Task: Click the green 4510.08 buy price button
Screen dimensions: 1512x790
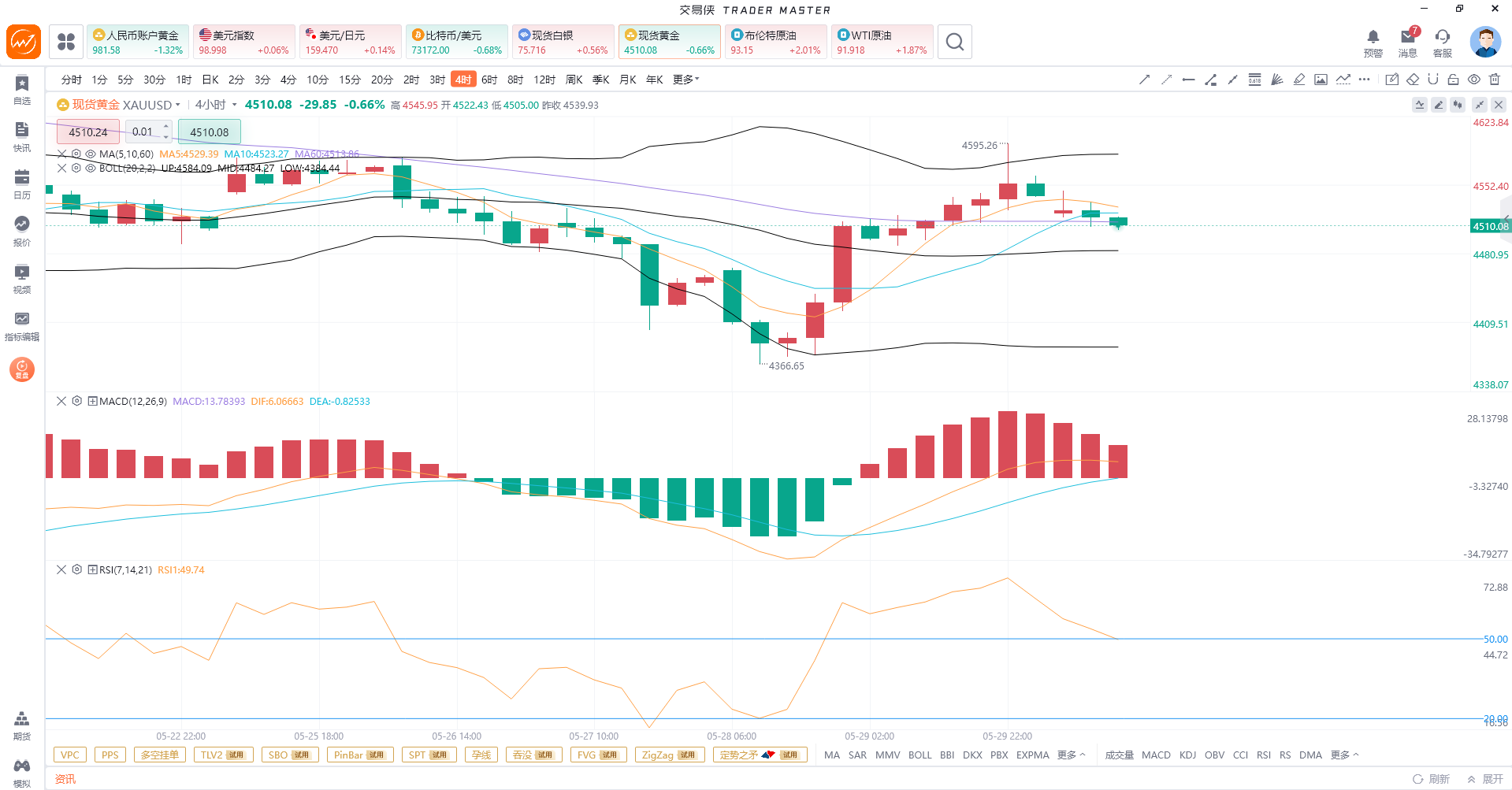Action: 210,132
